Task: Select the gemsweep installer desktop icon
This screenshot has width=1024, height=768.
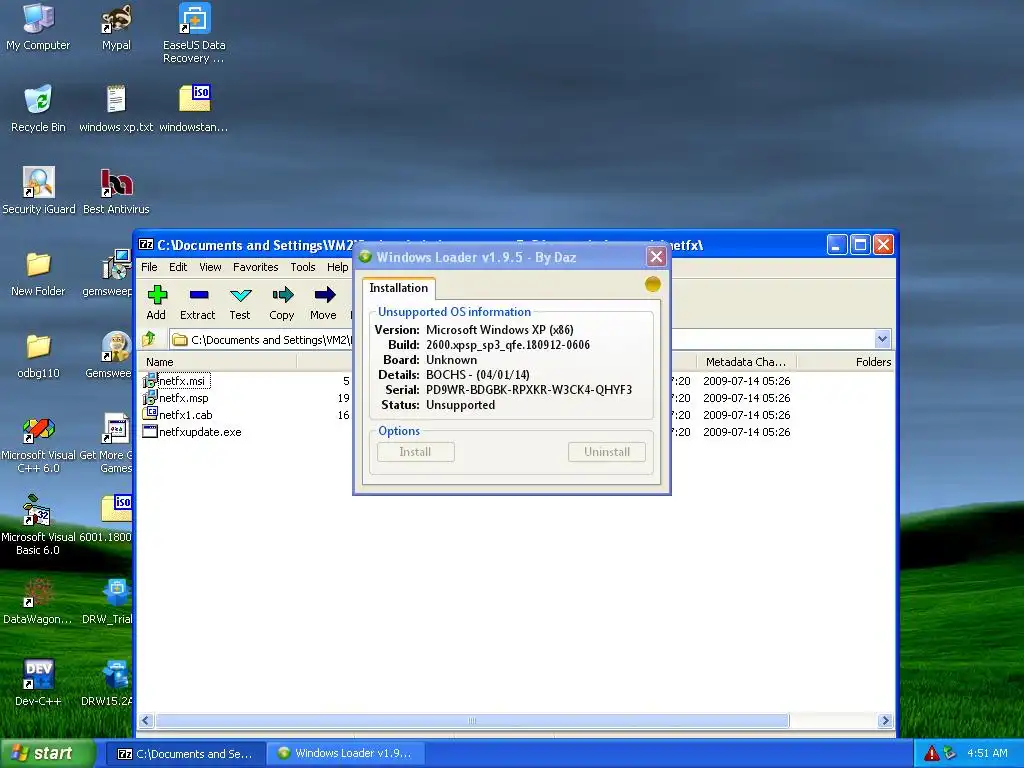Action: pyautogui.click(x=108, y=273)
